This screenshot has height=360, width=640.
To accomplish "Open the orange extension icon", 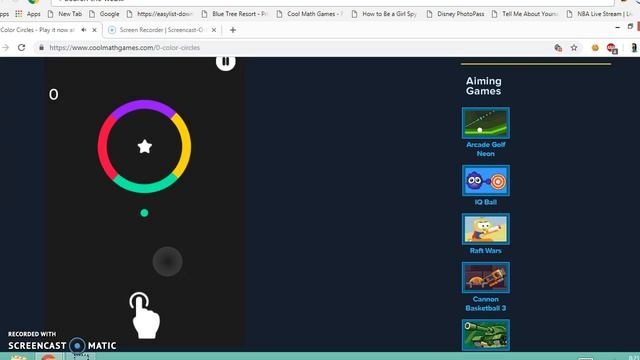I will pos(595,48).
